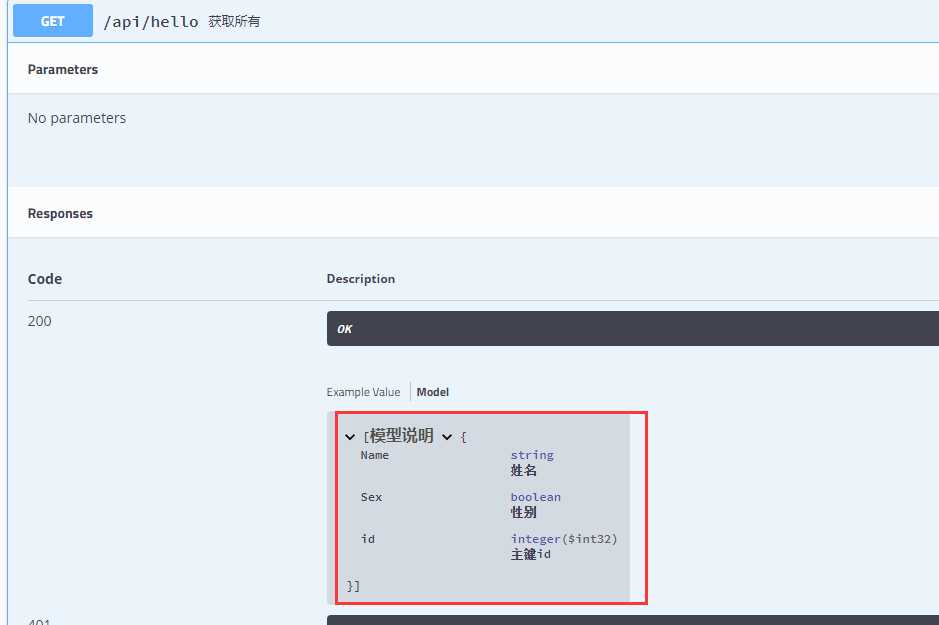Click the Responses section header
The width and height of the screenshot is (939, 625).
[x=60, y=214]
